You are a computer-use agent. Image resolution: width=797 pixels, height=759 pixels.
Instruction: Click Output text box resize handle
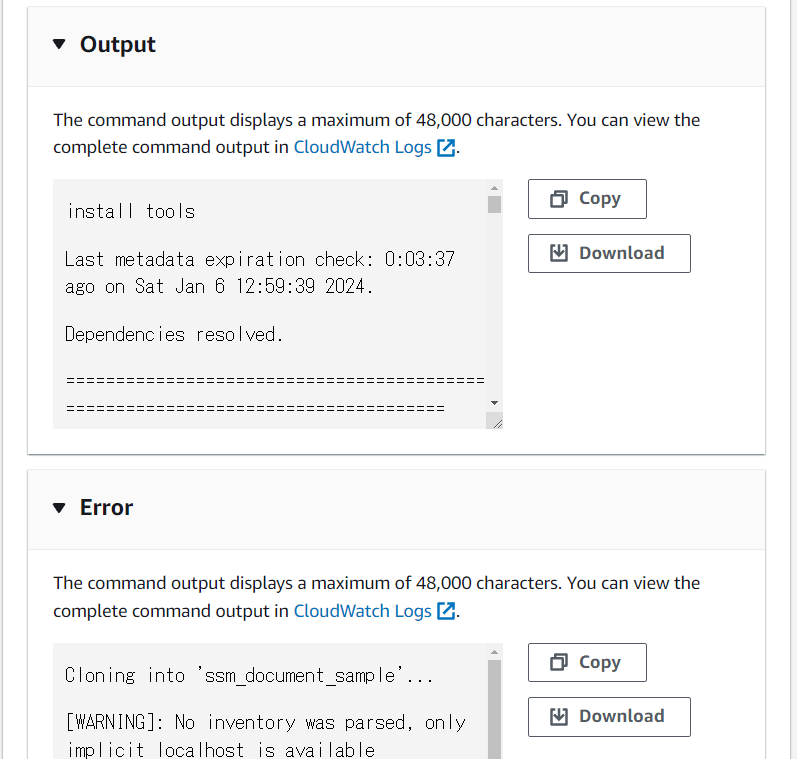(494, 421)
